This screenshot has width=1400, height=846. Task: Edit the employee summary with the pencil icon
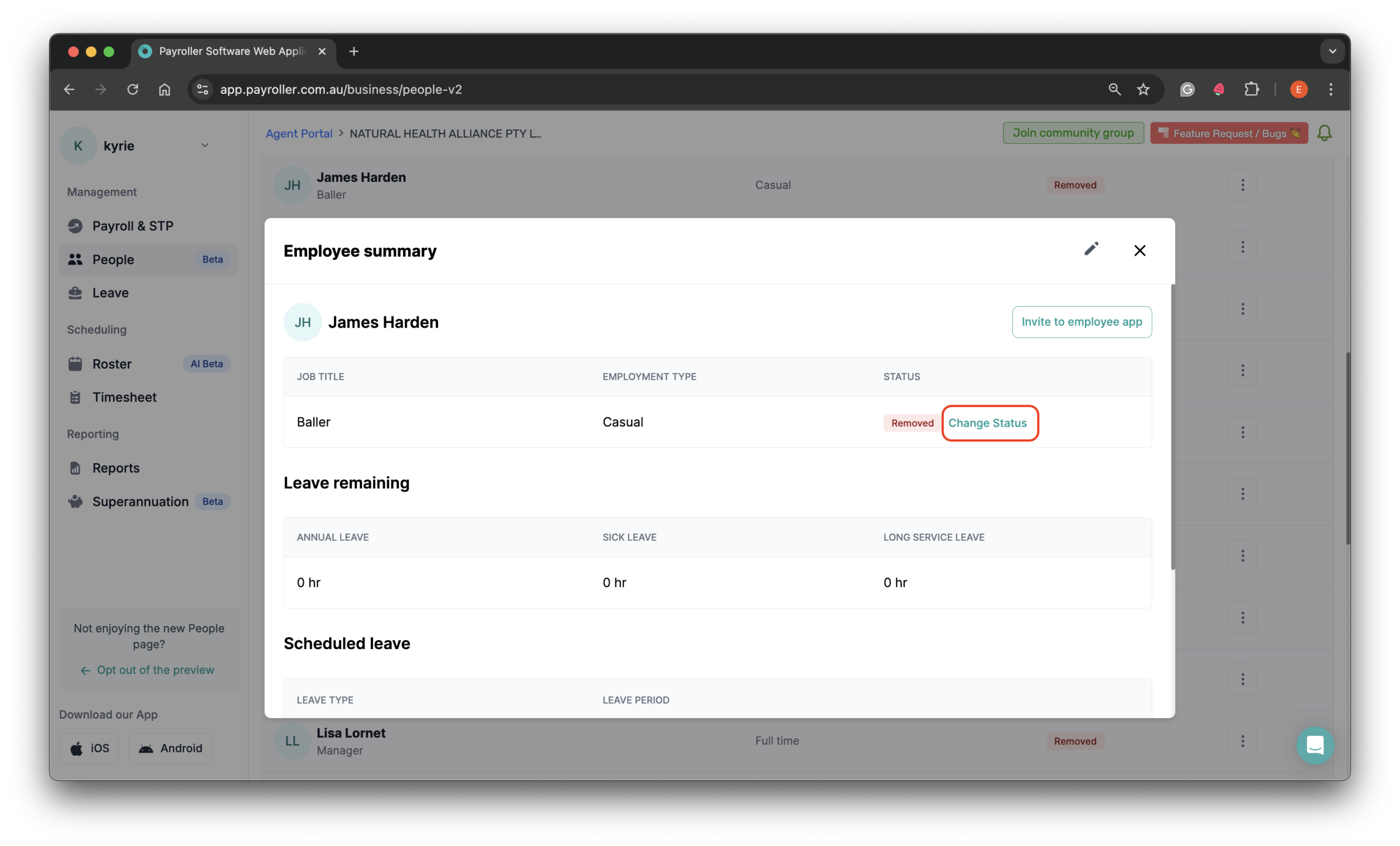(1091, 249)
